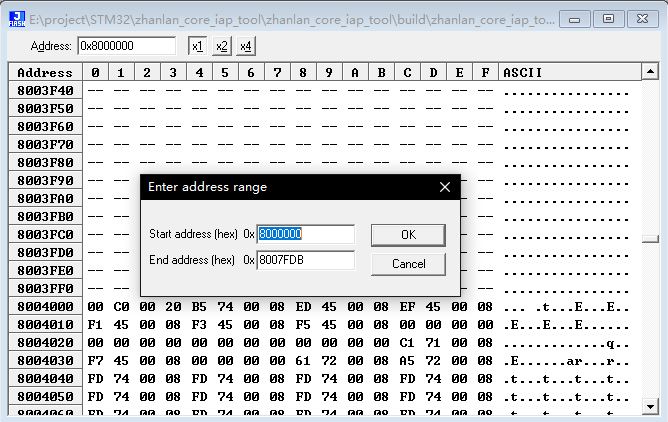668x422 pixels.
Task: Confirm address range with OK button
Action: pyautogui.click(x=408, y=235)
